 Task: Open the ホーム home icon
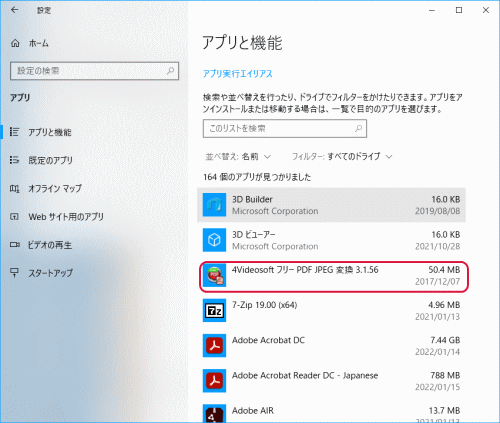15,43
